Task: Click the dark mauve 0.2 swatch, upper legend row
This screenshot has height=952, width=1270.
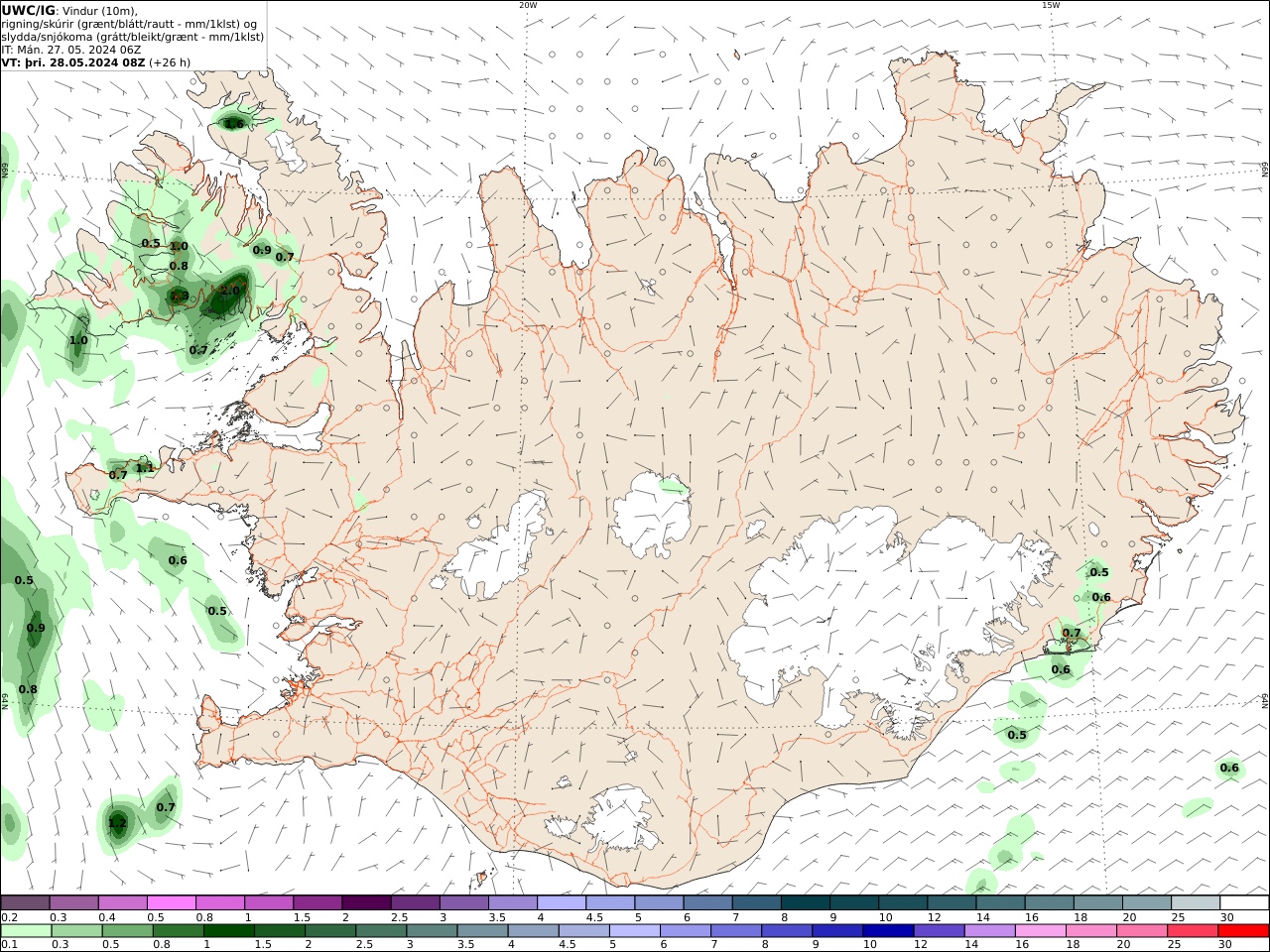Action: (25, 902)
